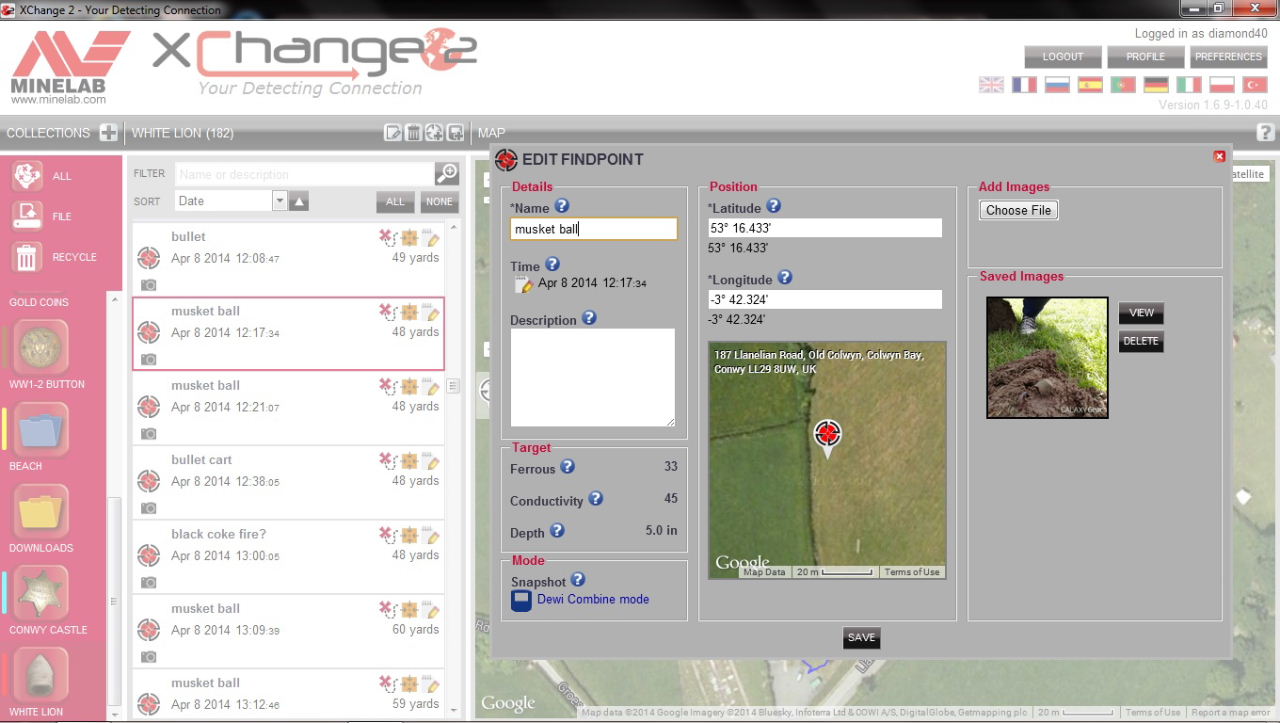
Task: Open Terms of Use on mini map
Action: [x=912, y=572]
